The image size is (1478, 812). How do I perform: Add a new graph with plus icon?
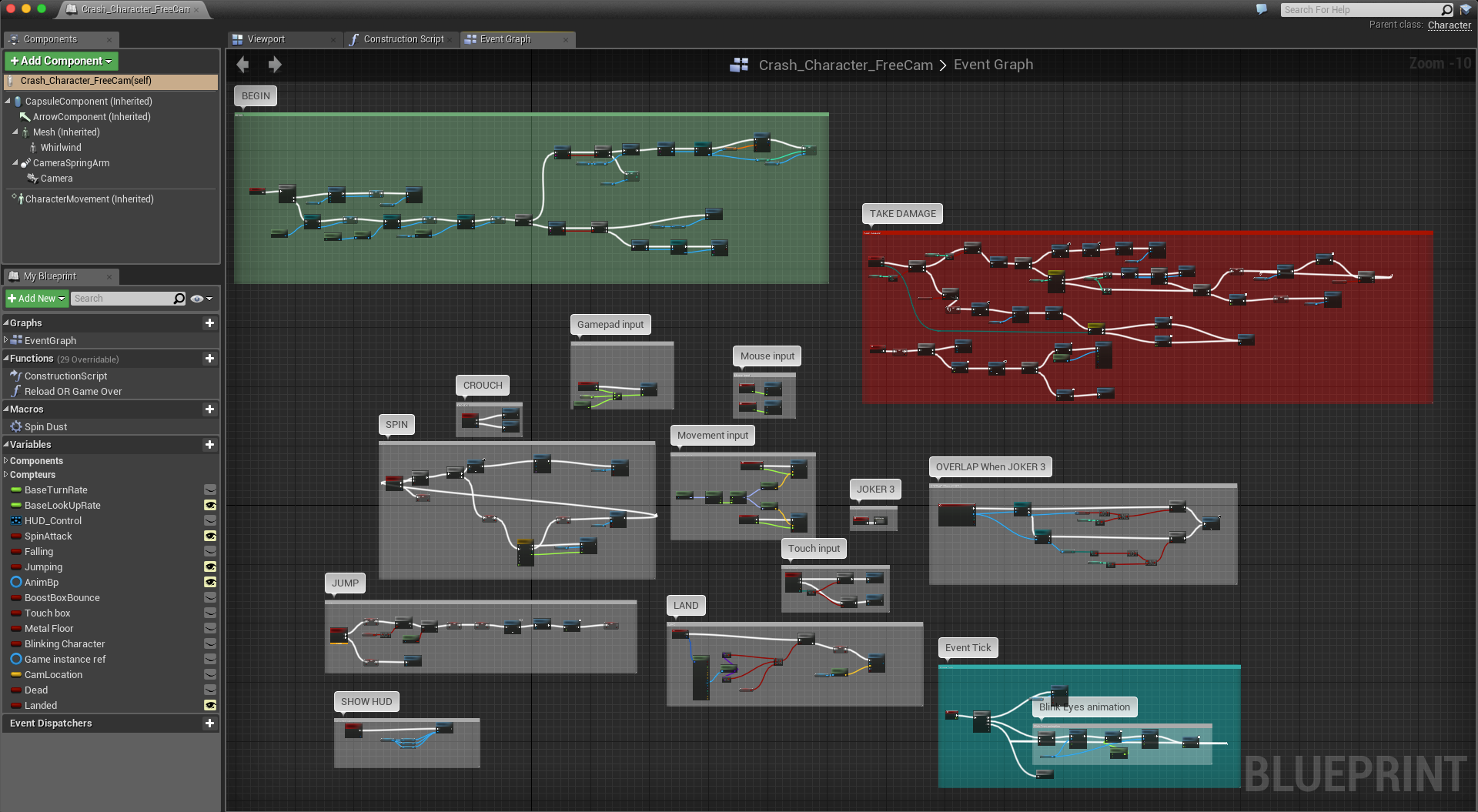209,323
